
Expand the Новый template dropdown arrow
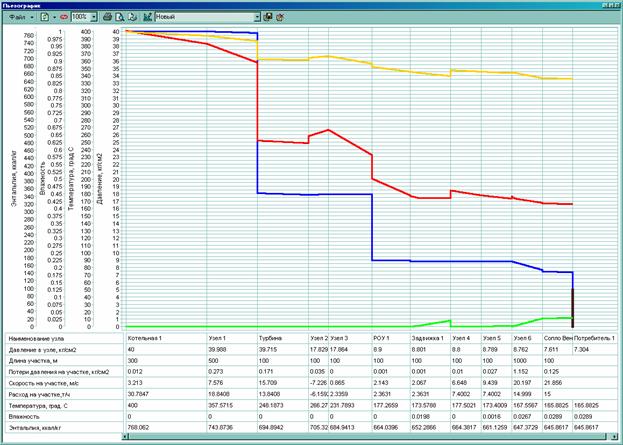click(256, 18)
